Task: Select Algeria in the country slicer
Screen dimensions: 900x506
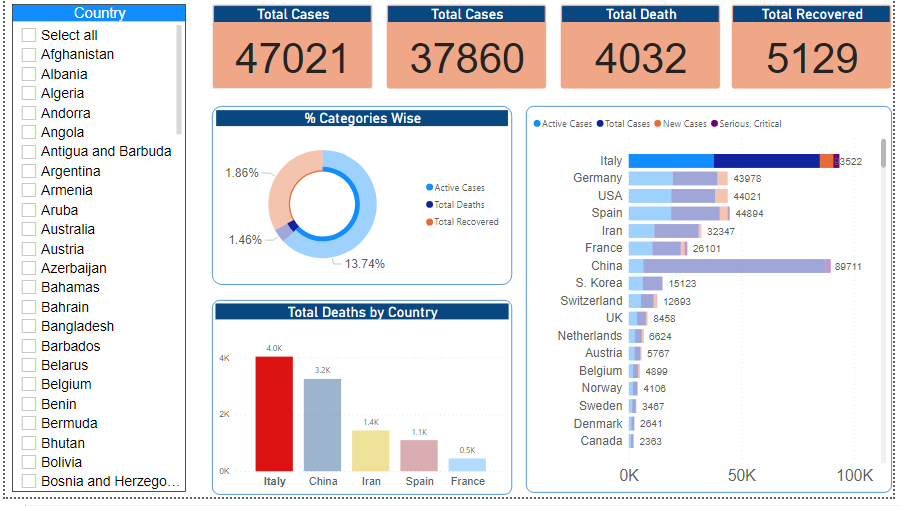Action: pos(29,93)
